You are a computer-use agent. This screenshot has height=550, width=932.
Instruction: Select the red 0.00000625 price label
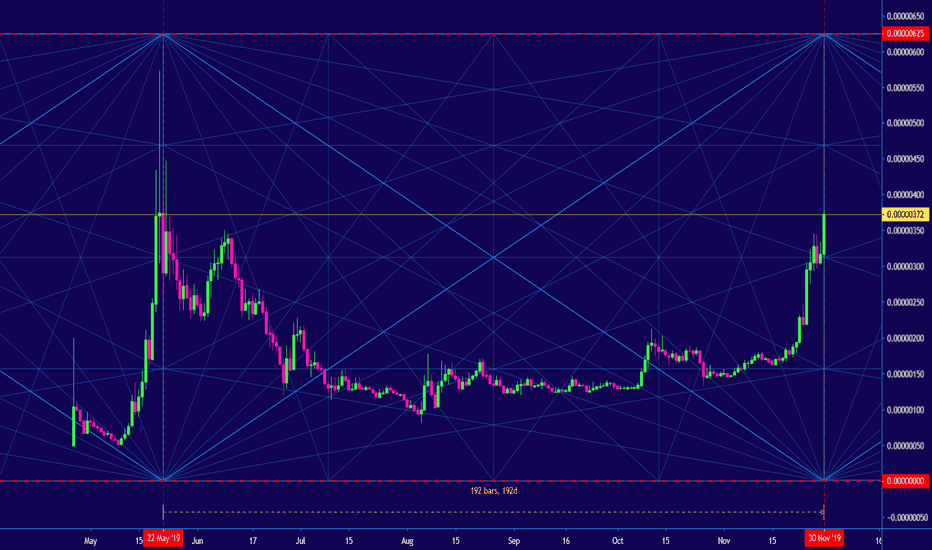pos(906,34)
